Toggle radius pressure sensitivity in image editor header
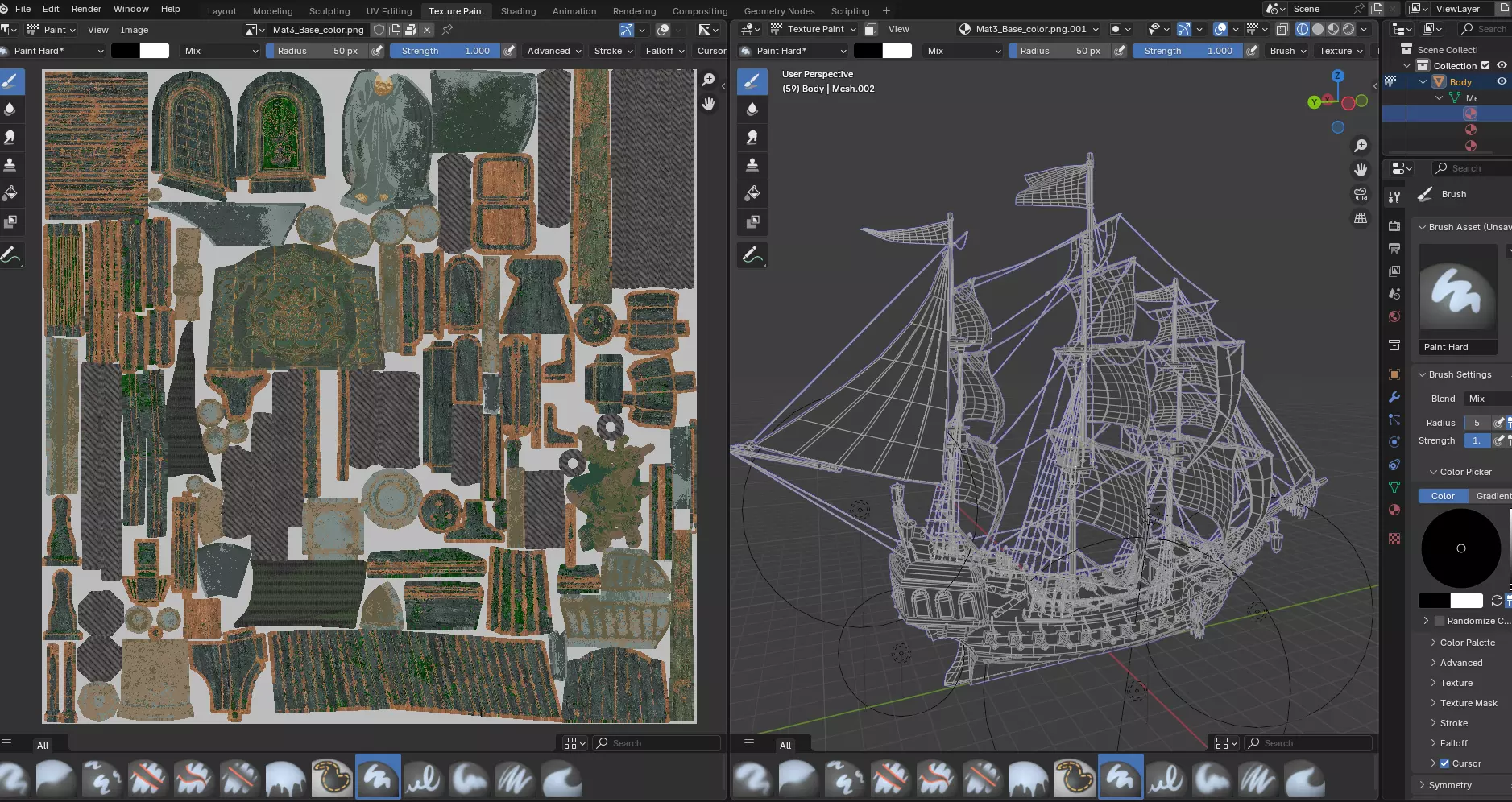 coord(377,51)
